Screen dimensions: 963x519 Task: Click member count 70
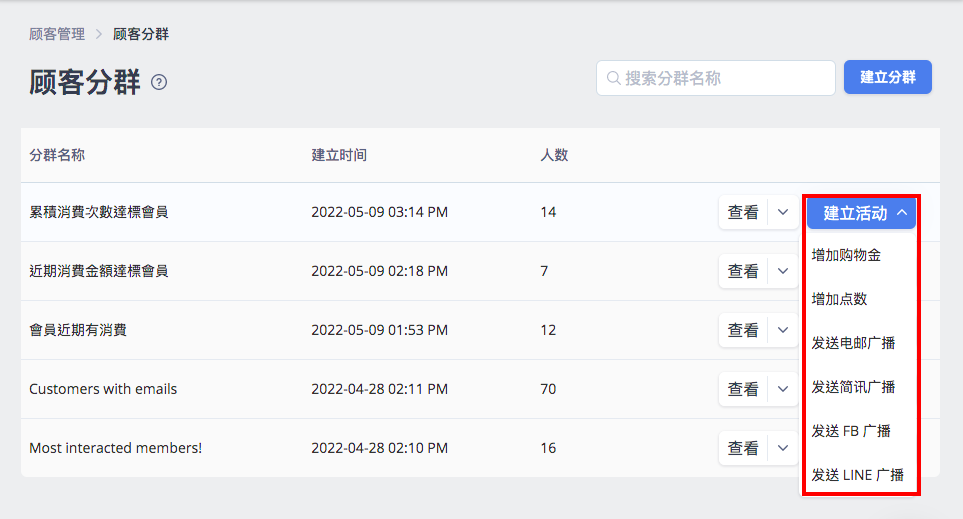(548, 389)
